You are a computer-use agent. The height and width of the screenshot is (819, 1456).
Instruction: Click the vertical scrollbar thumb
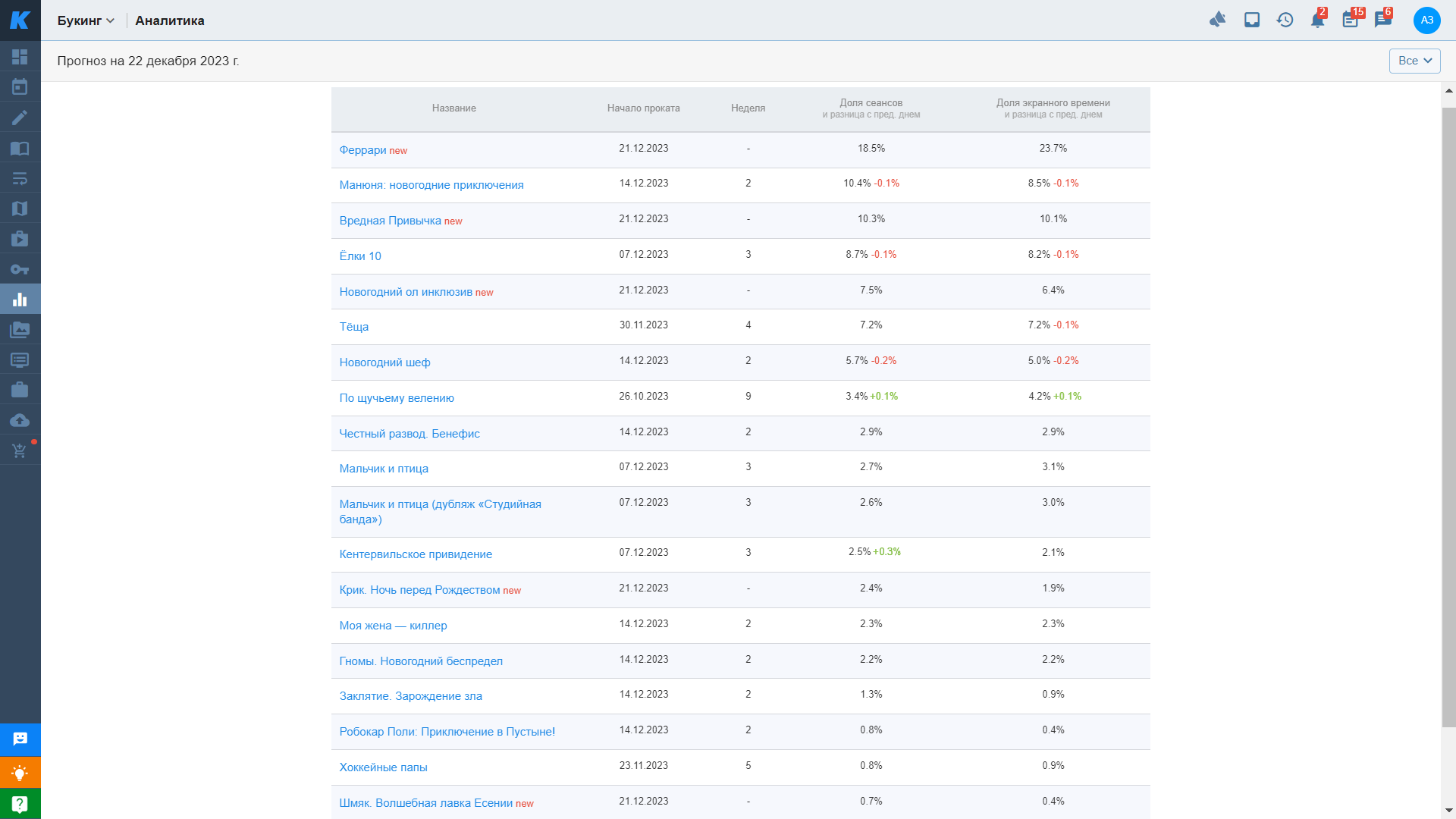click(x=1448, y=417)
